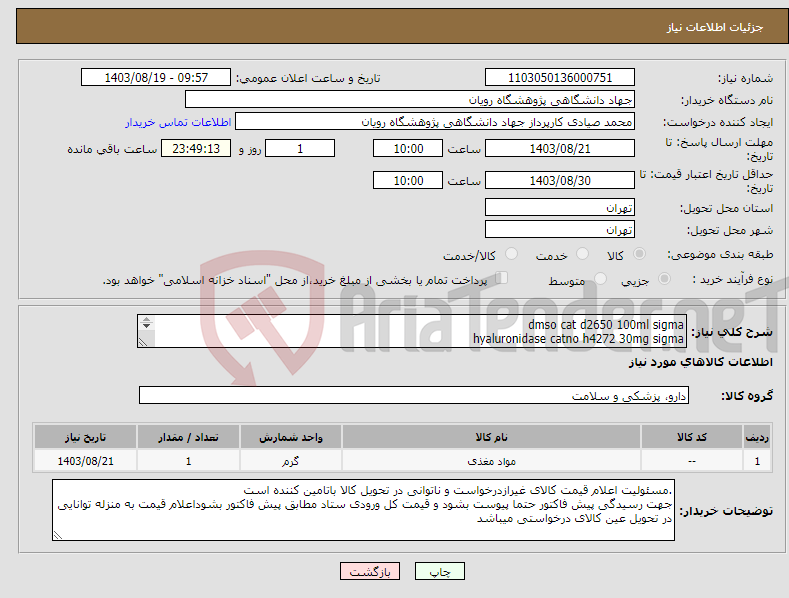Click the نوع فرآیند خرید label
Image resolution: width=789 pixels, height=598 pixels.
[x=733, y=279]
